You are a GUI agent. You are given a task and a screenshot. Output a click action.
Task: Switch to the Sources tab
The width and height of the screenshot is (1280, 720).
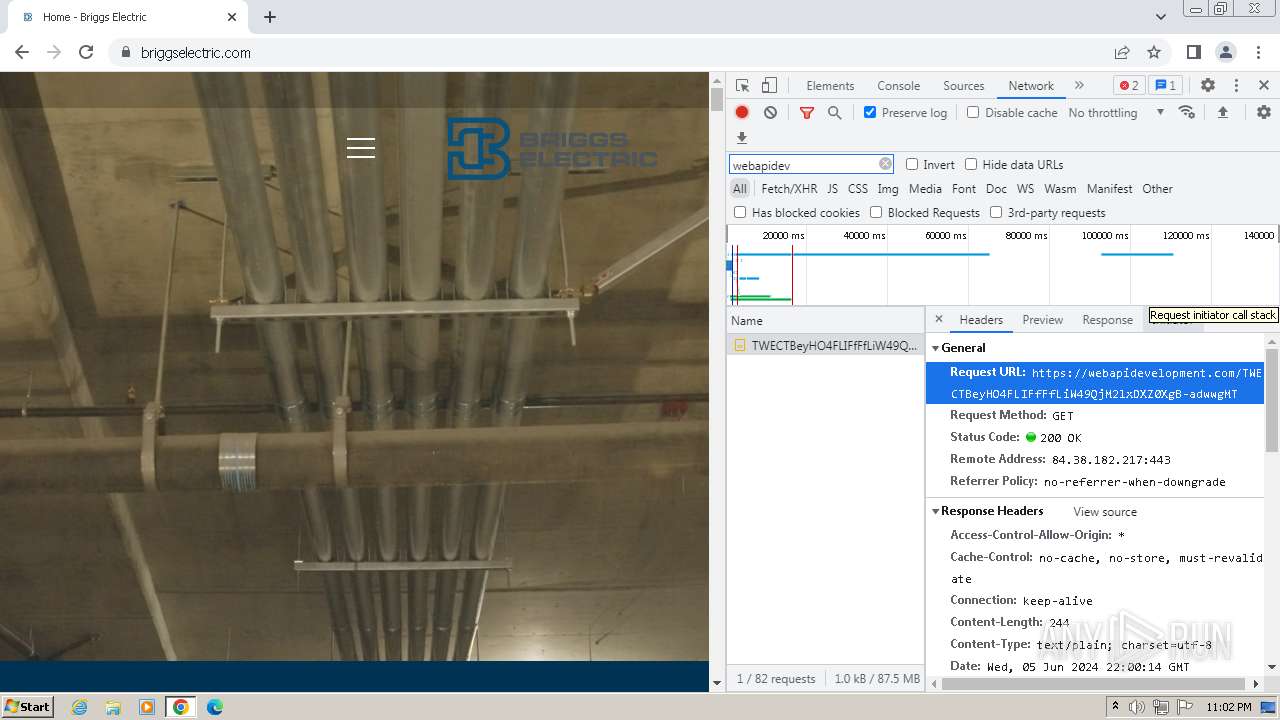click(964, 86)
